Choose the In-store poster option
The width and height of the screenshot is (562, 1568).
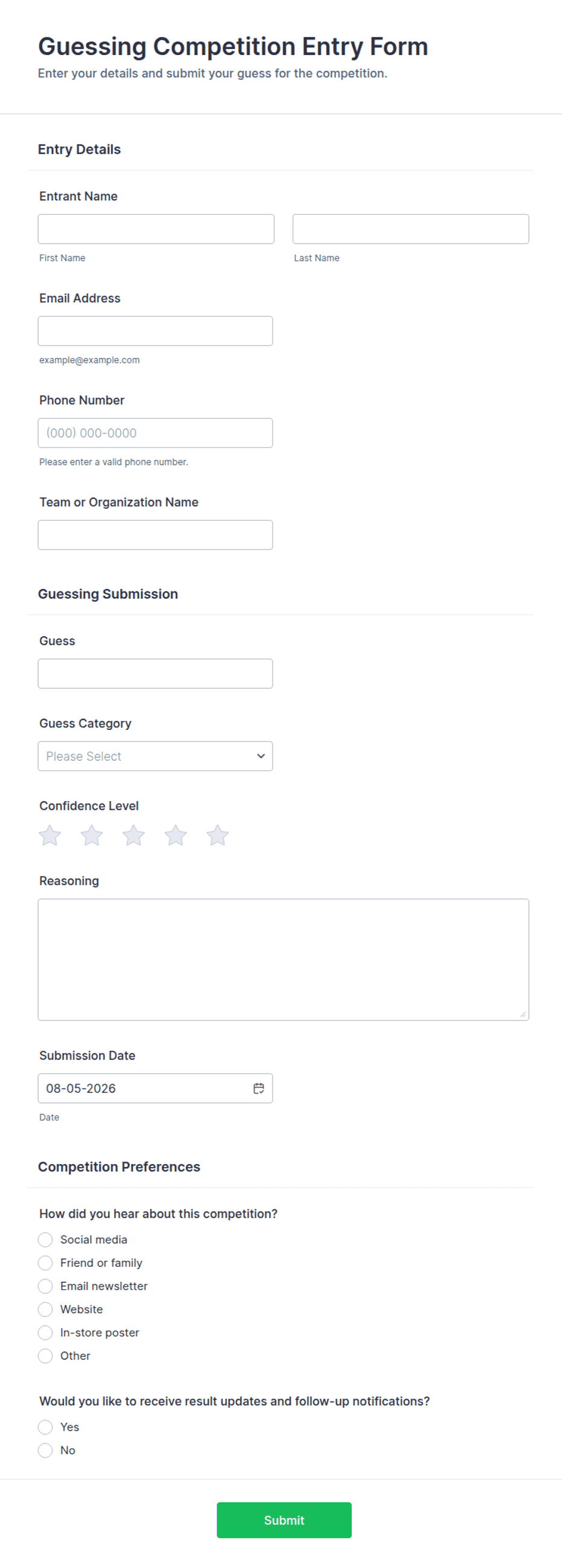point(45,1332)
